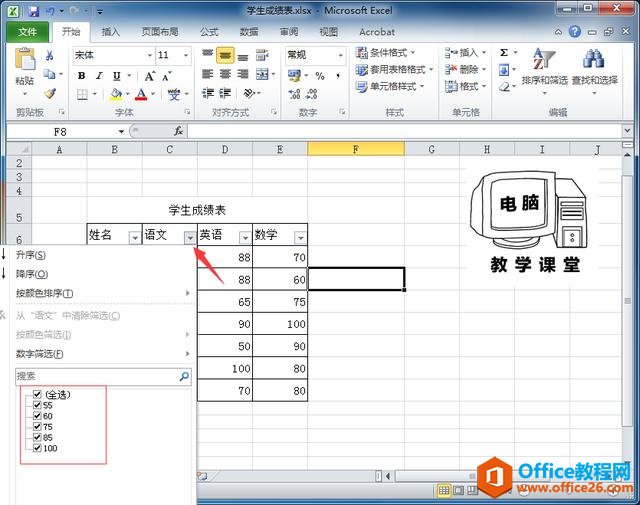This screenshot has width=640, height=505.
Task: Open the fill color bucket dropdown
Action: [x=128, y=94]
